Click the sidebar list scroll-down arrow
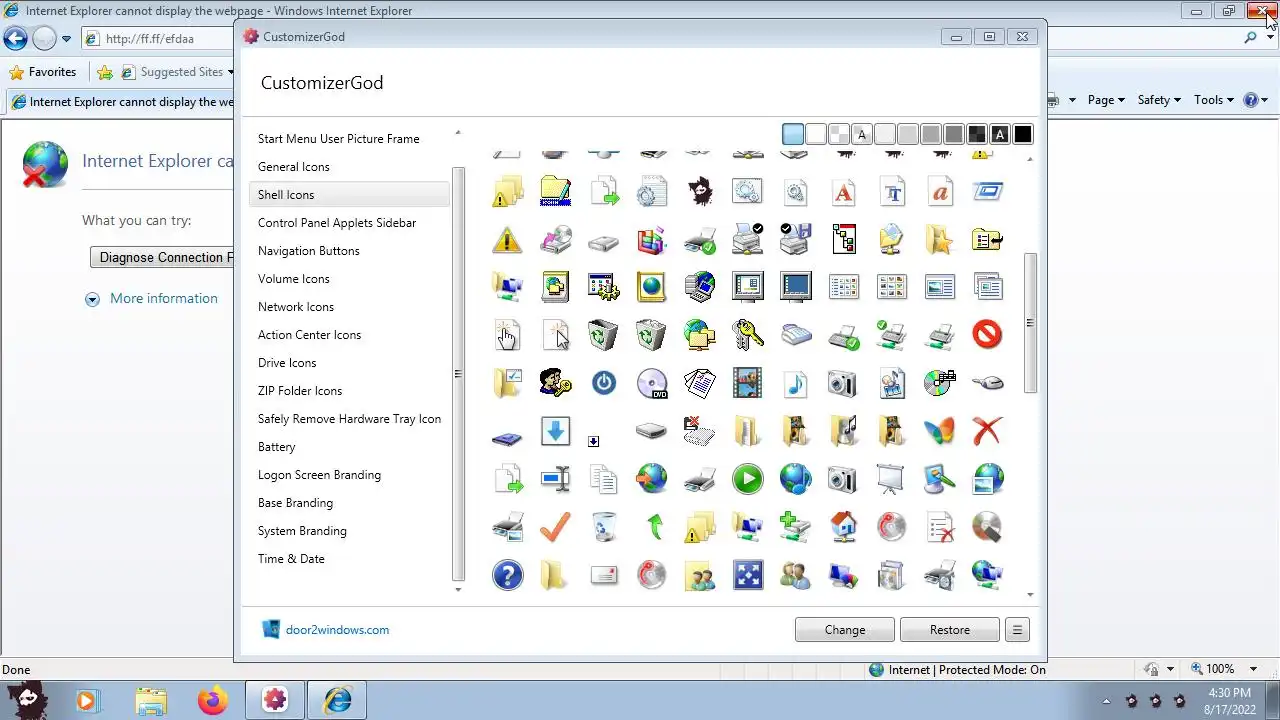This screenshot has height=720, width=1280. coord(458,590)
